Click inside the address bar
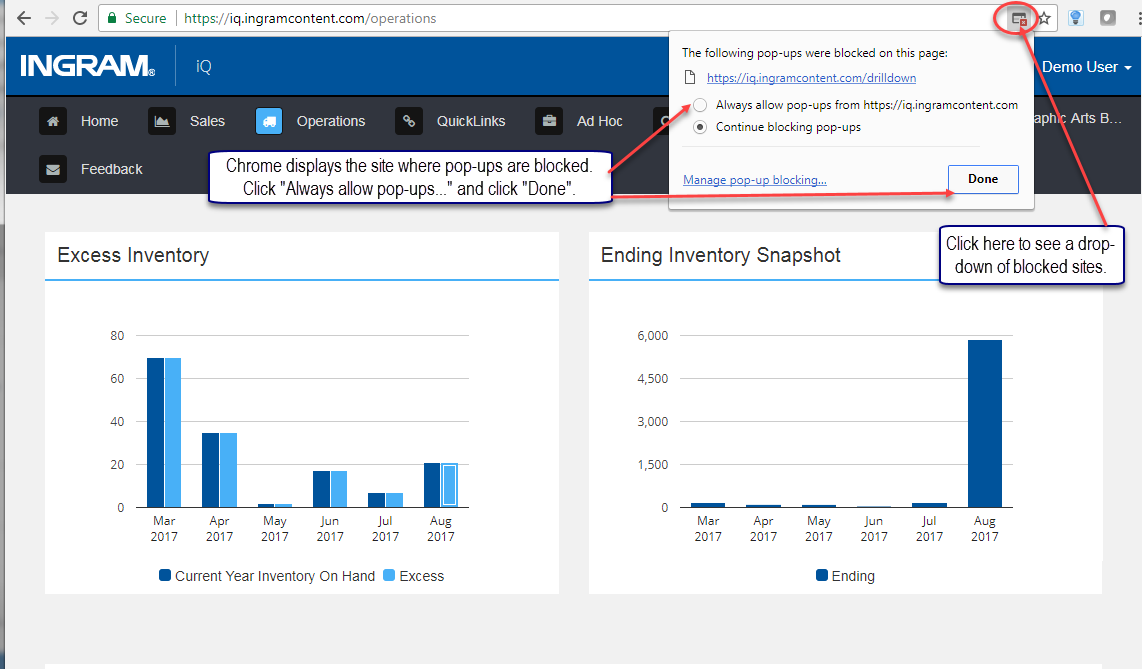Viewport: 1142px width, 669px height. tap(400, 18)
